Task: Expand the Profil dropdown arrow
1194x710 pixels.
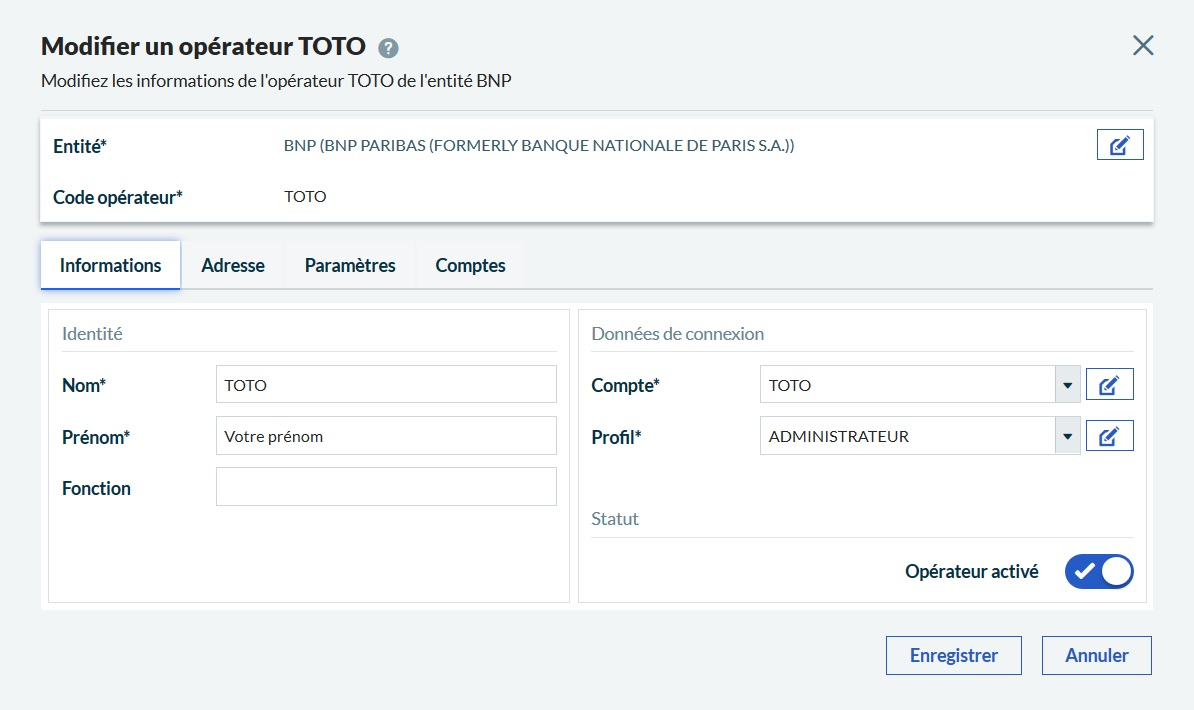Action: [1067, 436]
